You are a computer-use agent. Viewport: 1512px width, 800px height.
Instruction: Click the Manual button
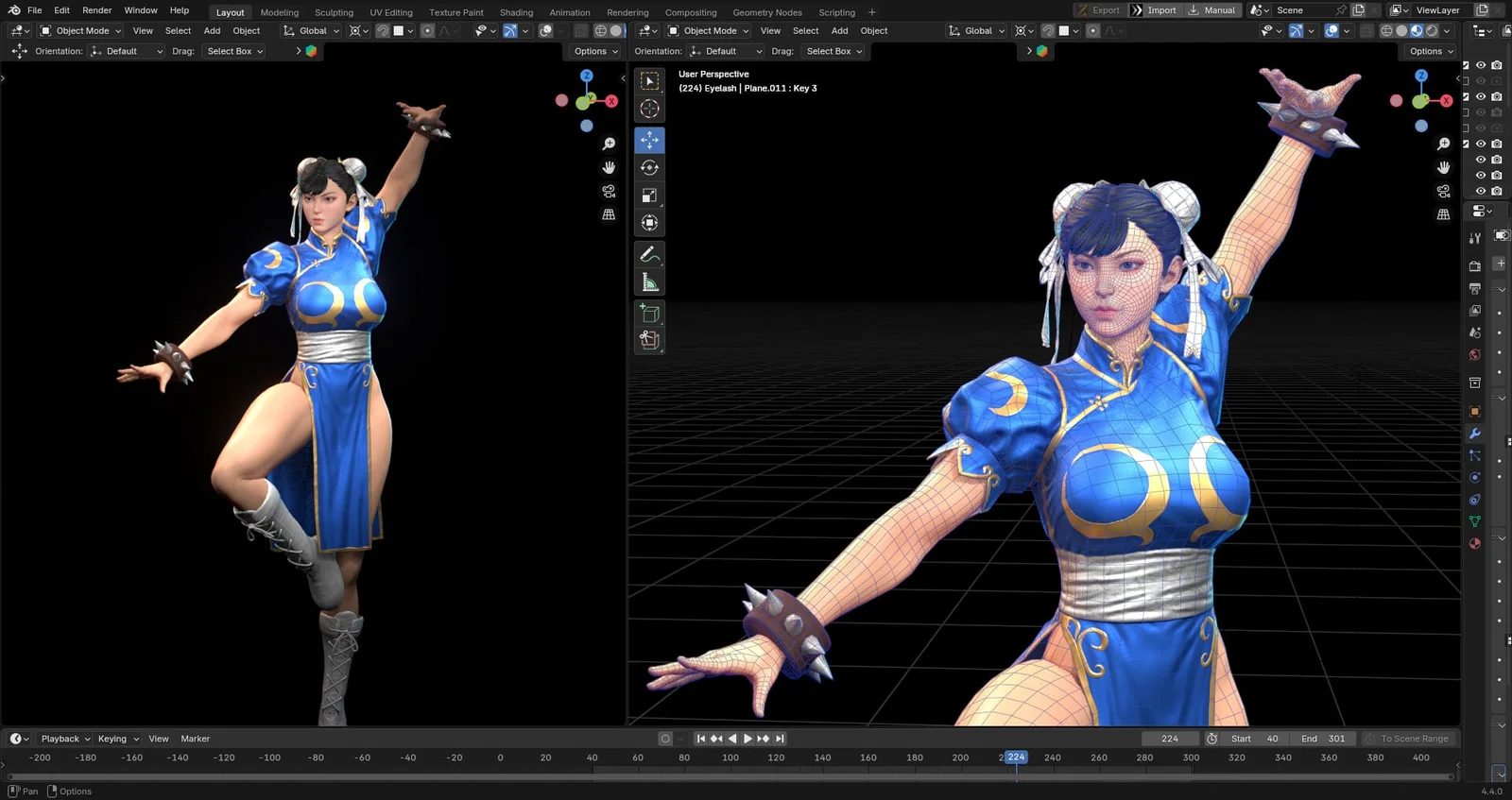pos(1211,10)
